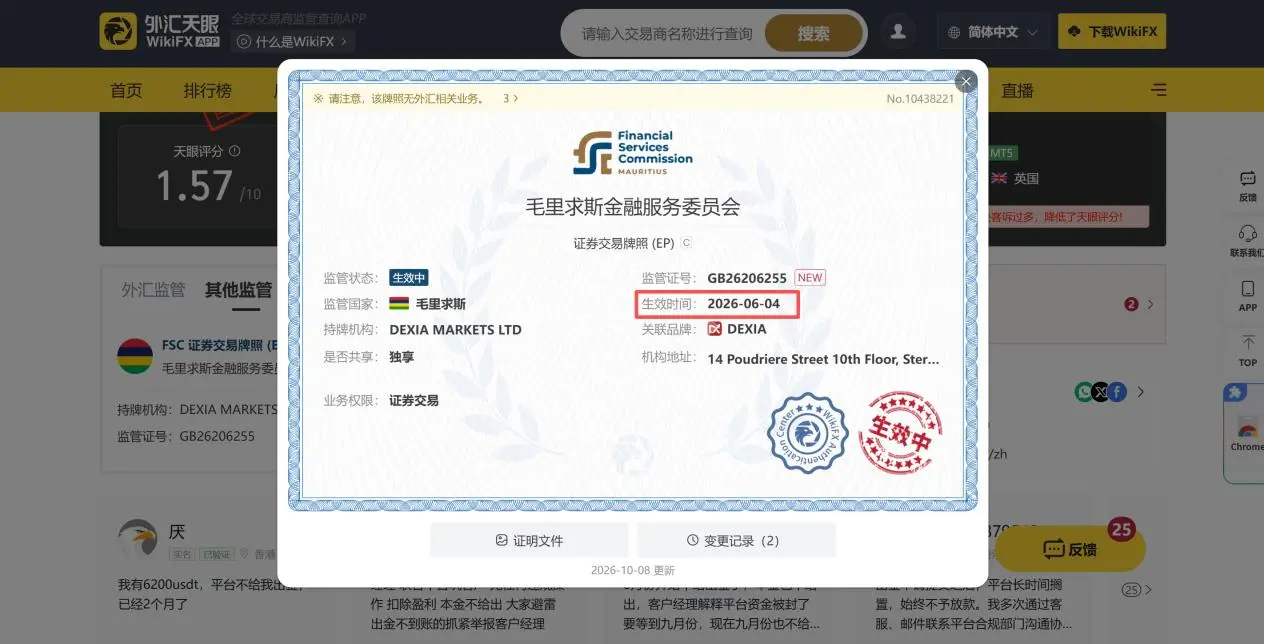The width and height of the screenshot is (1264, 644).
Task: Click the 下载WikiFX download button
Action: tap(1112, 32)
